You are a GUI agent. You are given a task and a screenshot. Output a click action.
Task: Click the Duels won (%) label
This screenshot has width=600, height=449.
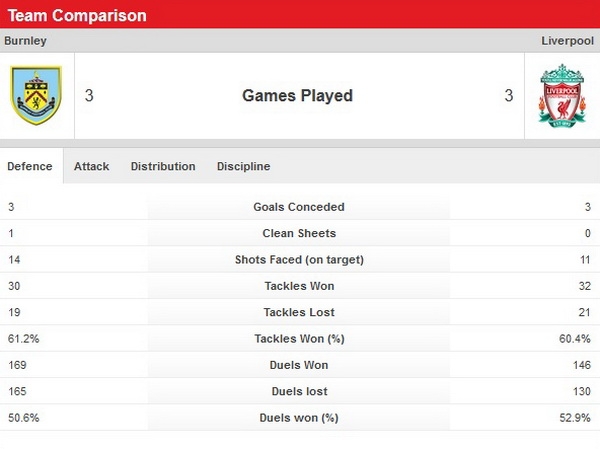[298, 418]
